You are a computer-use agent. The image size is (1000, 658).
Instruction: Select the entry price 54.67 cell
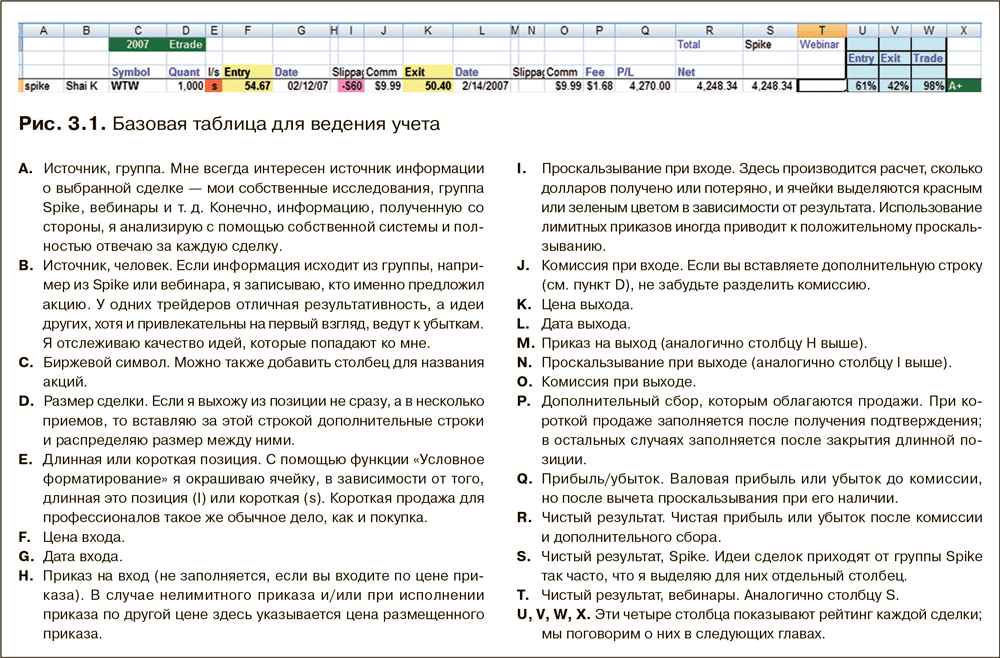click(x=247, y=87)
